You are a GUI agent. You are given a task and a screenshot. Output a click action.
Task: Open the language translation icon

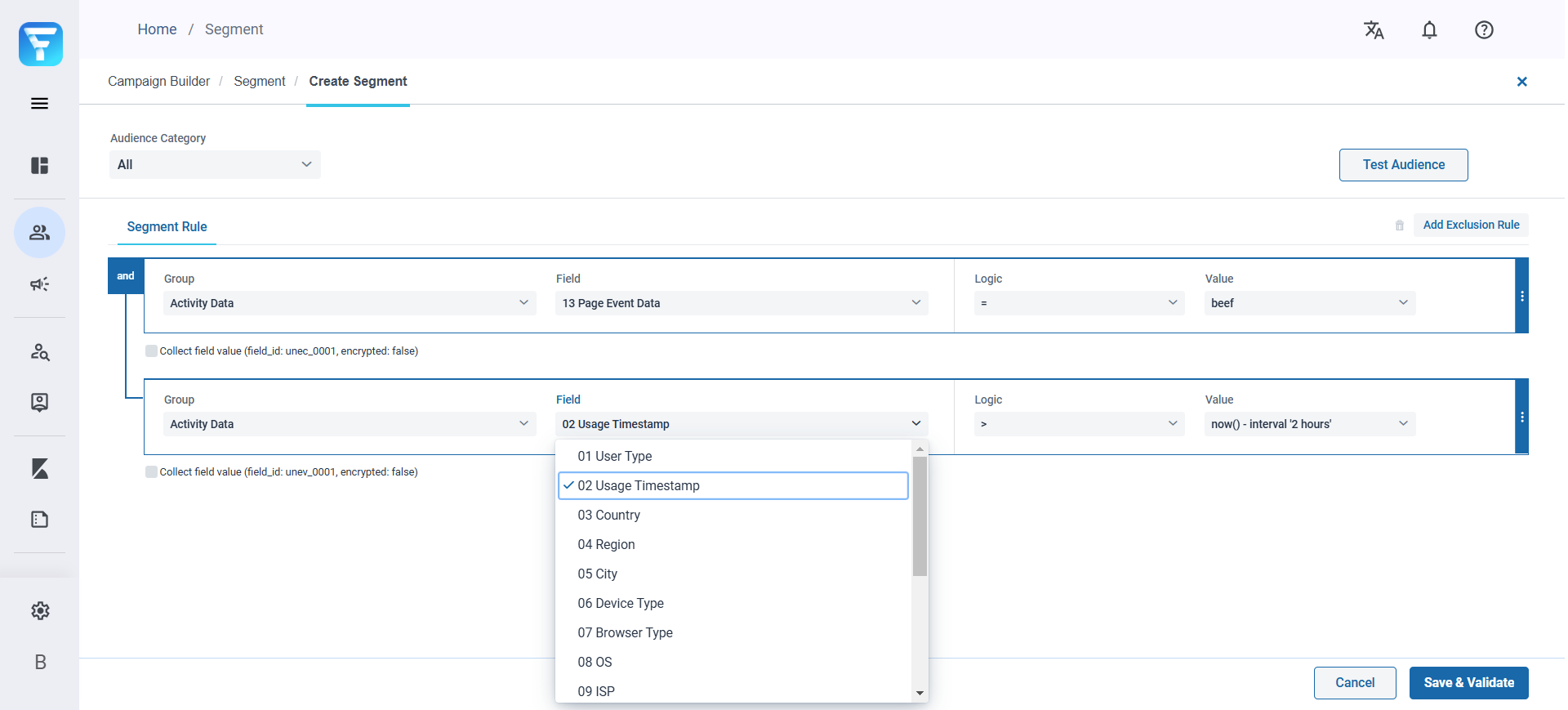point(1374,30)
